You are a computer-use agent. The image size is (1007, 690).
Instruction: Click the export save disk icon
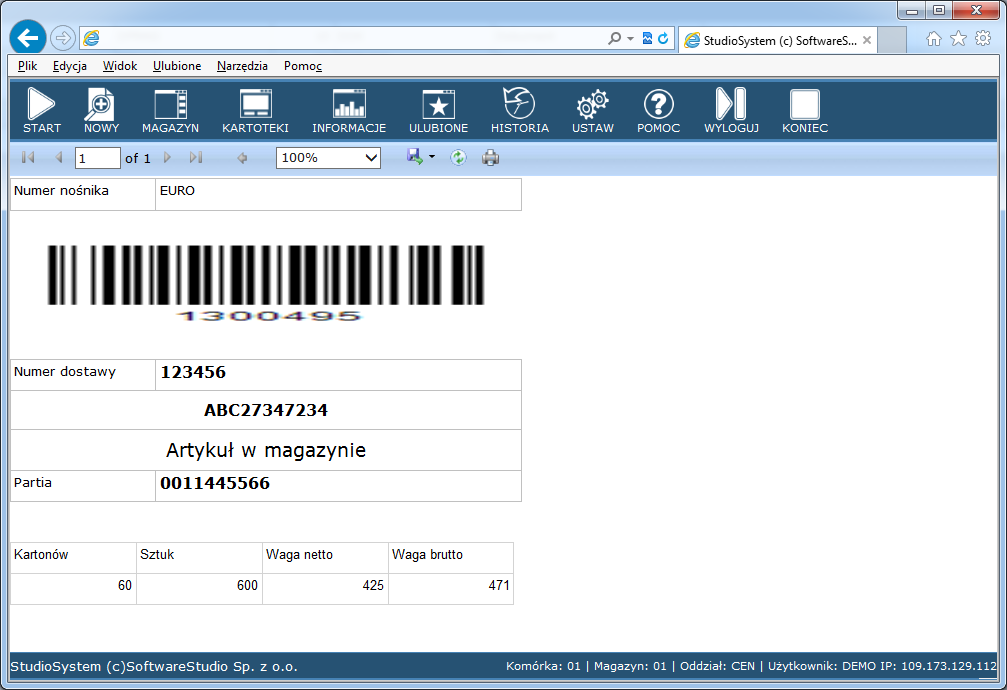[x=415, y=157]
